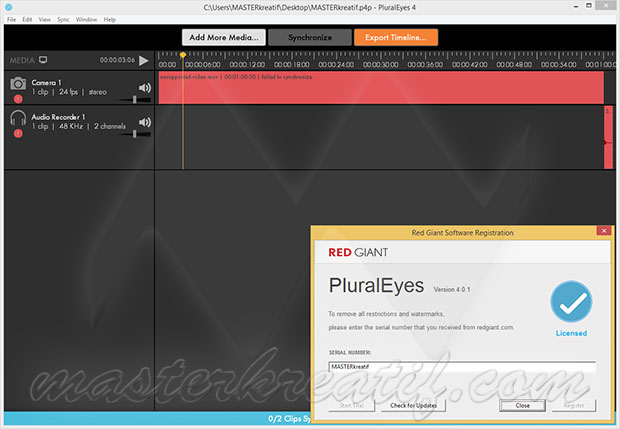
Task: Mute the Audio Recorder 1 speaker
Action: coord(145,122)
